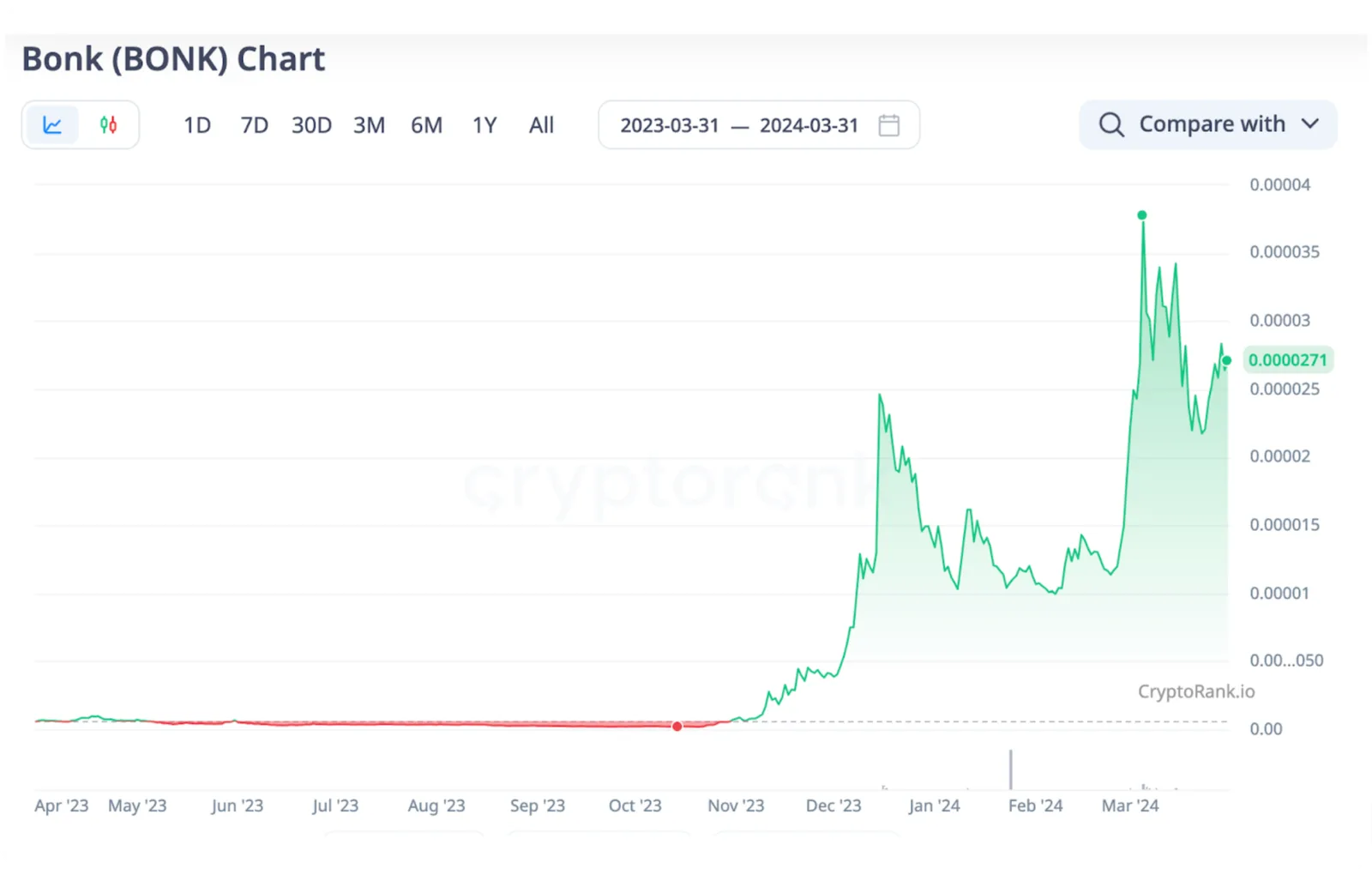Click the current price dot at chart end
Image resolution: width=1372 pixels, height=875 pixels.
point(1227,360)
